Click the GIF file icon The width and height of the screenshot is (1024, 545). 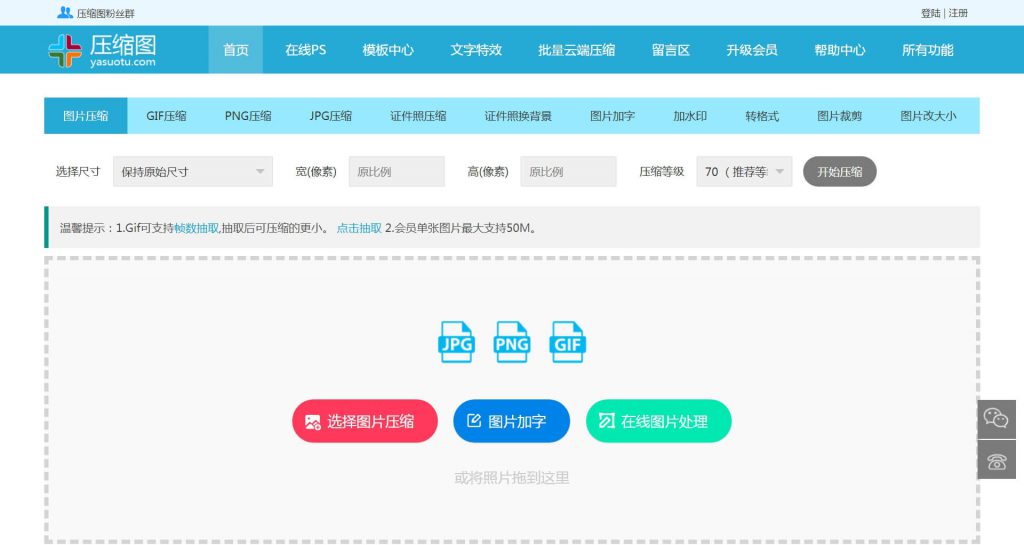[568, 342]
